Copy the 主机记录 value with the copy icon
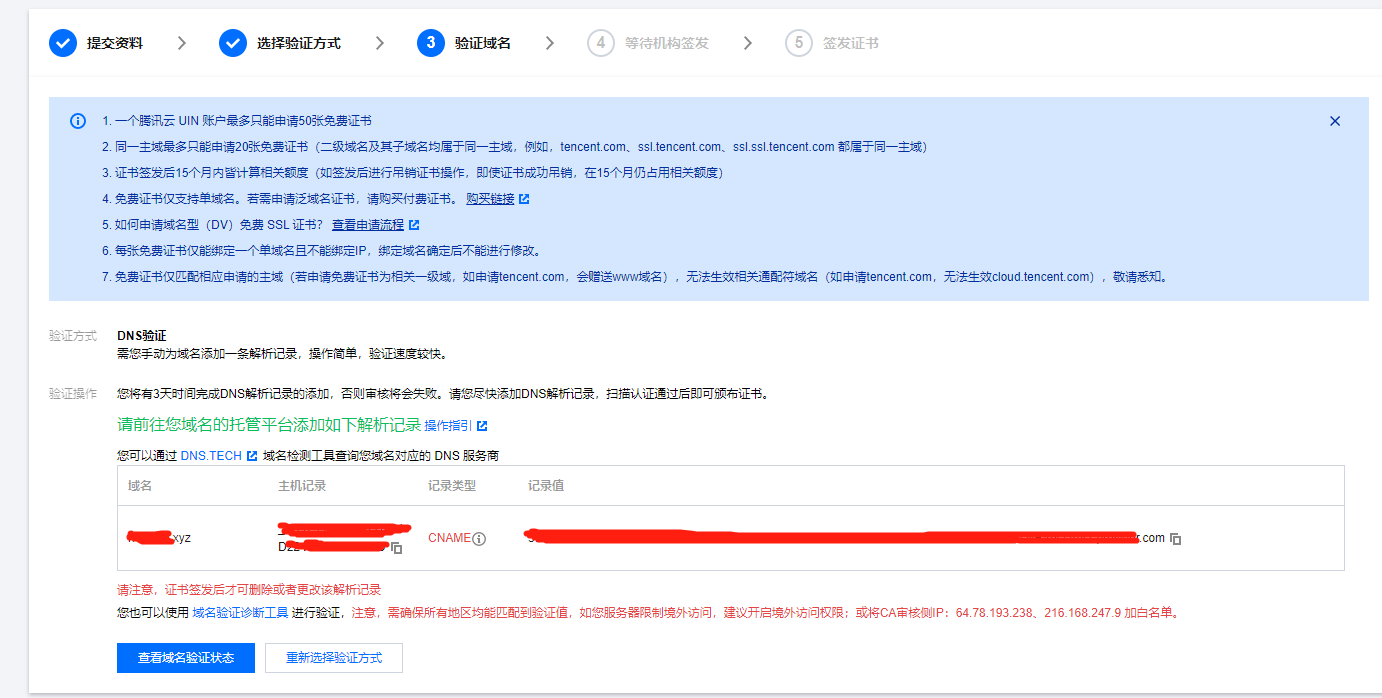 click(397, 548)
